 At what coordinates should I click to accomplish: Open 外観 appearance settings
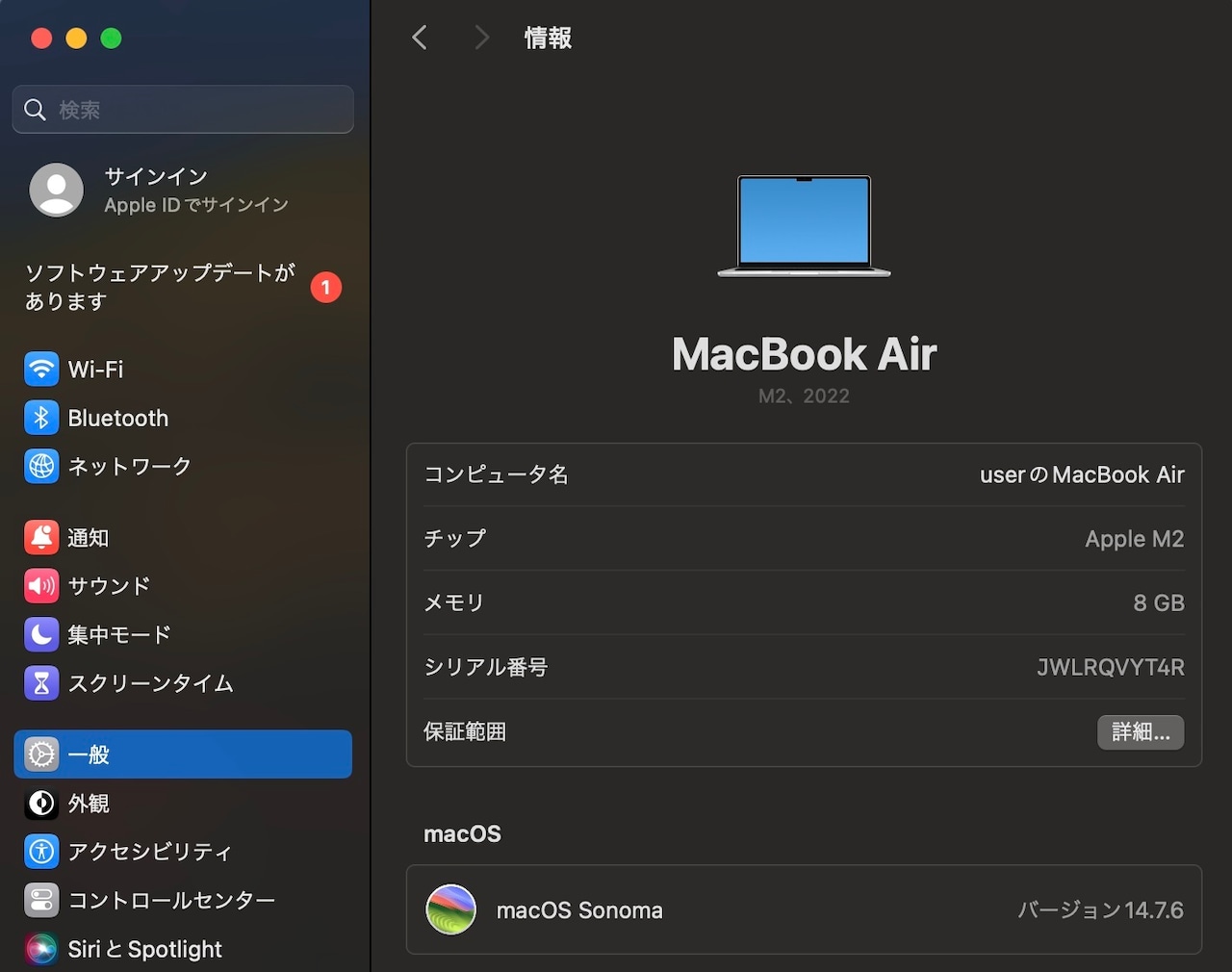coord(183,803)
